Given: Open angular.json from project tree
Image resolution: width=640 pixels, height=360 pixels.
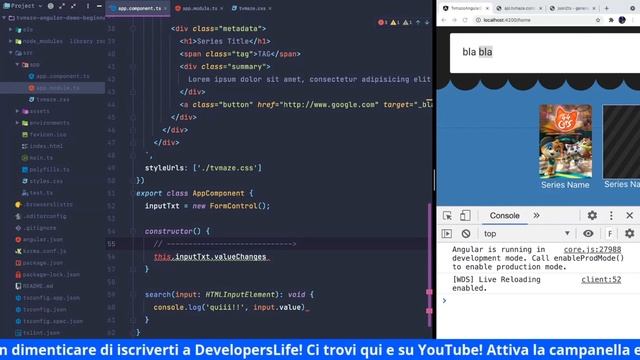Looking at the screenshot, I should 39,240.
